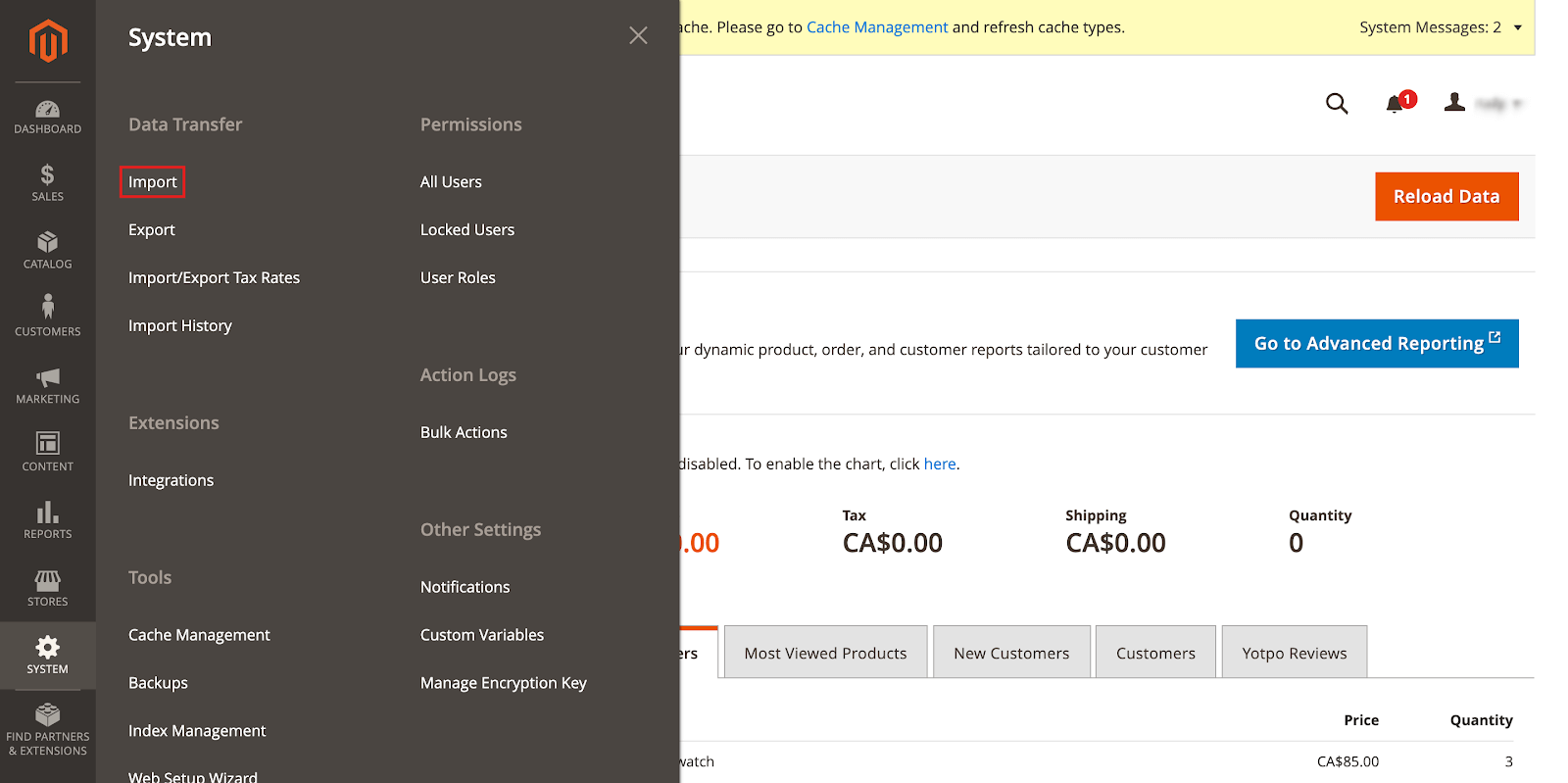1568x783 pixels.
Task: Open the user account dropdown
Action: tap(1482, 104)
